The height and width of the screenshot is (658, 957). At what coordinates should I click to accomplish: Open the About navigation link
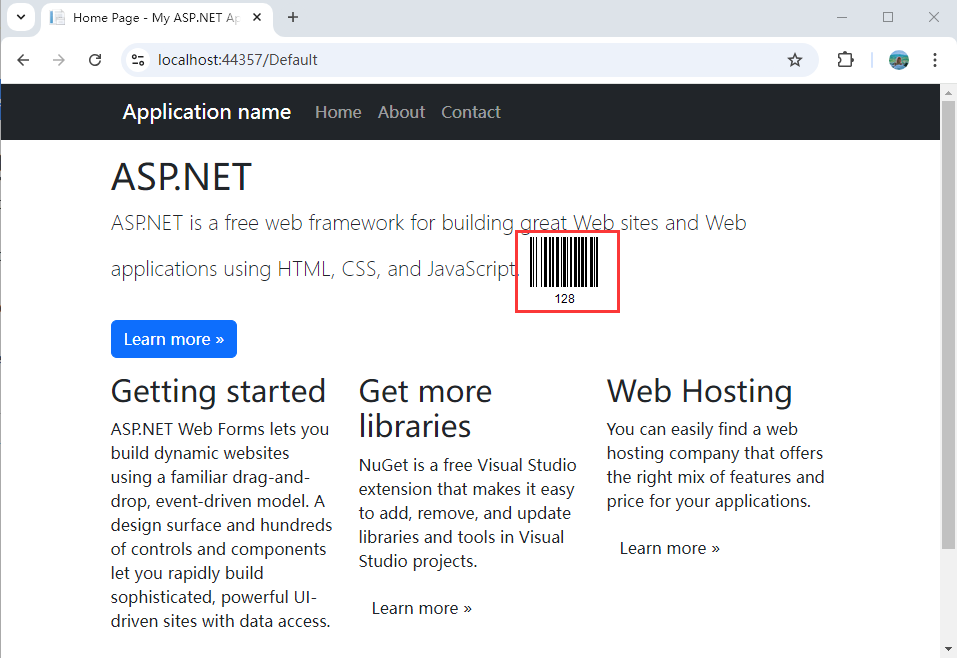[x=401, y=112]
